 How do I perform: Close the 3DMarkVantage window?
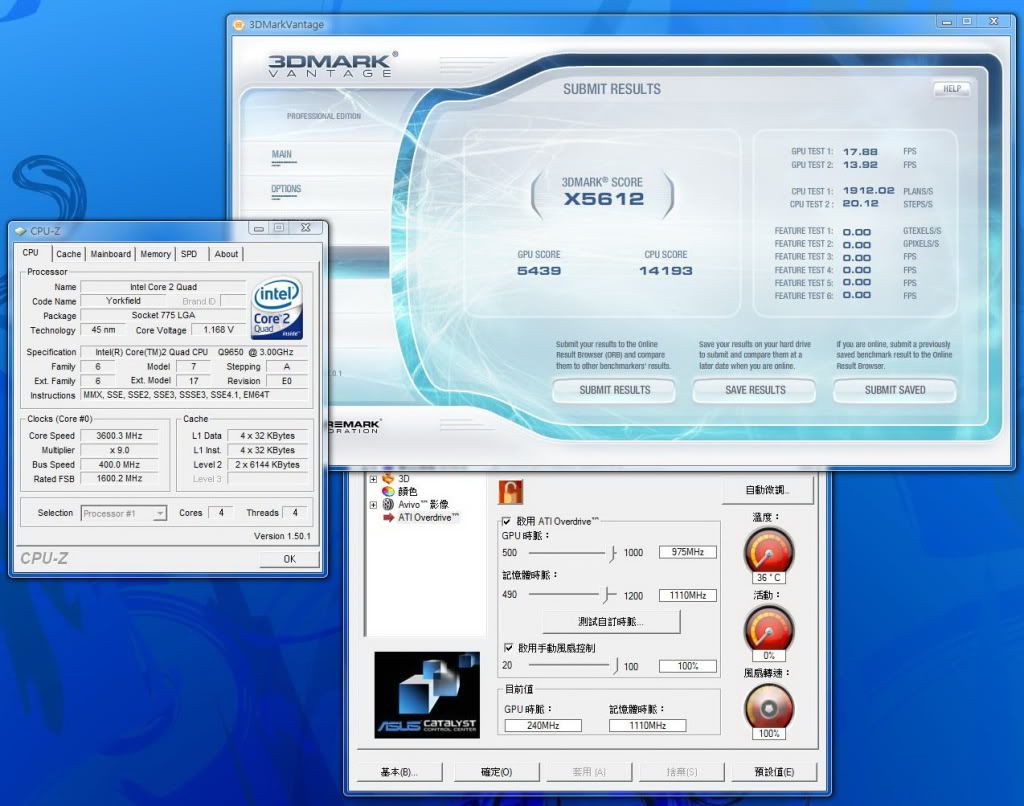click(x=993, y=22)
